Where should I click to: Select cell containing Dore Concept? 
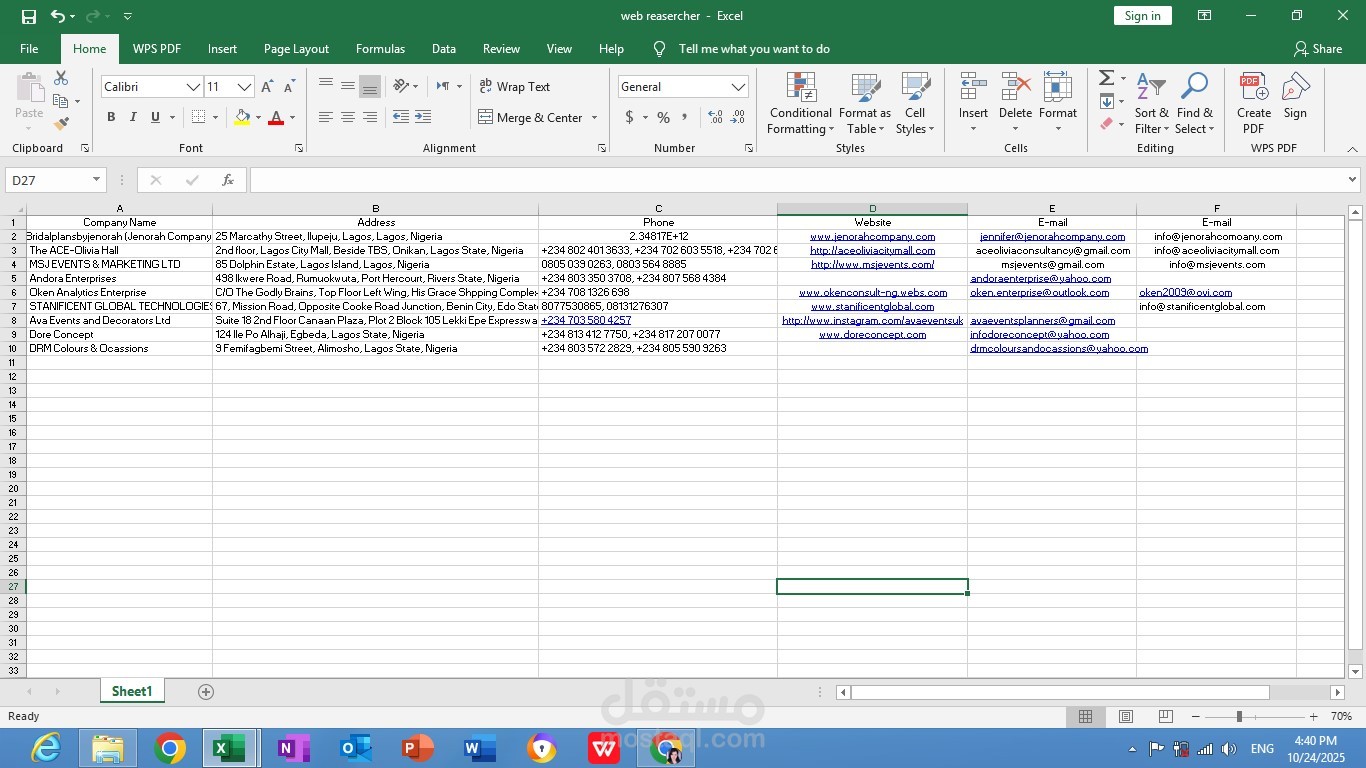click(119, 335)
